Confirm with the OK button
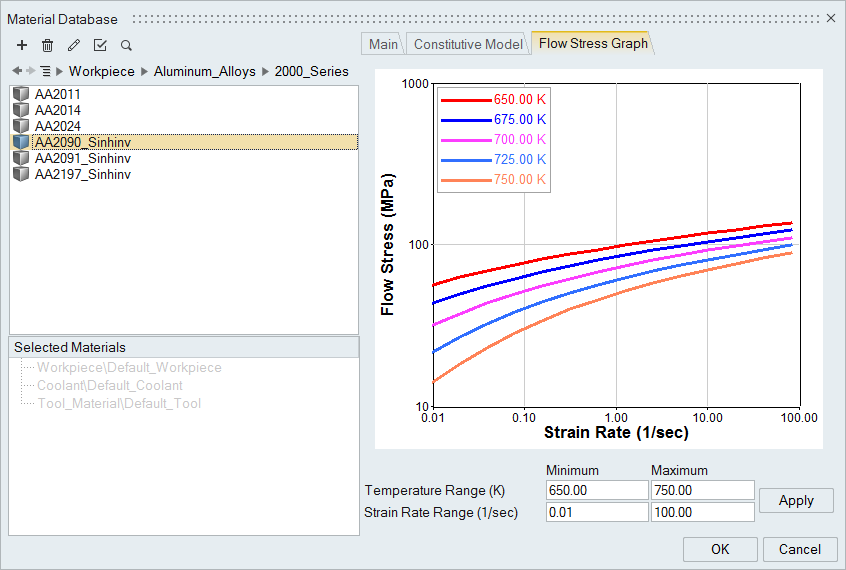Viewport: 846px width, 570px height. pos(720,549)
